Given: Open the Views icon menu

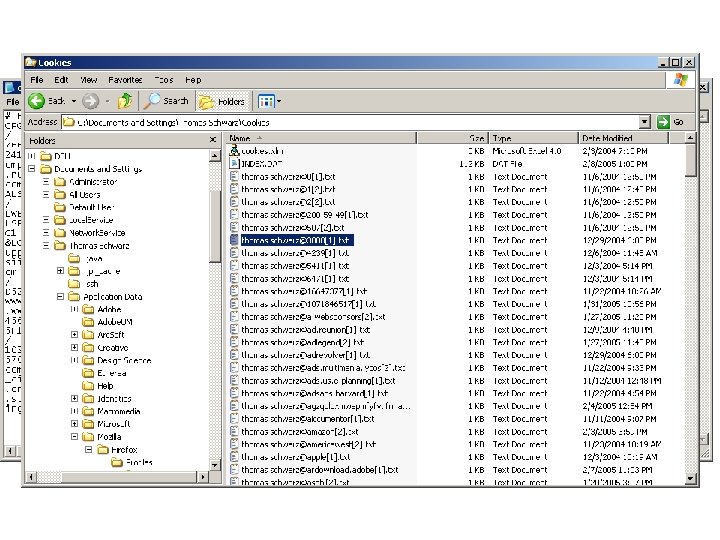Looking at the screenshot, I should coord(266,101).
